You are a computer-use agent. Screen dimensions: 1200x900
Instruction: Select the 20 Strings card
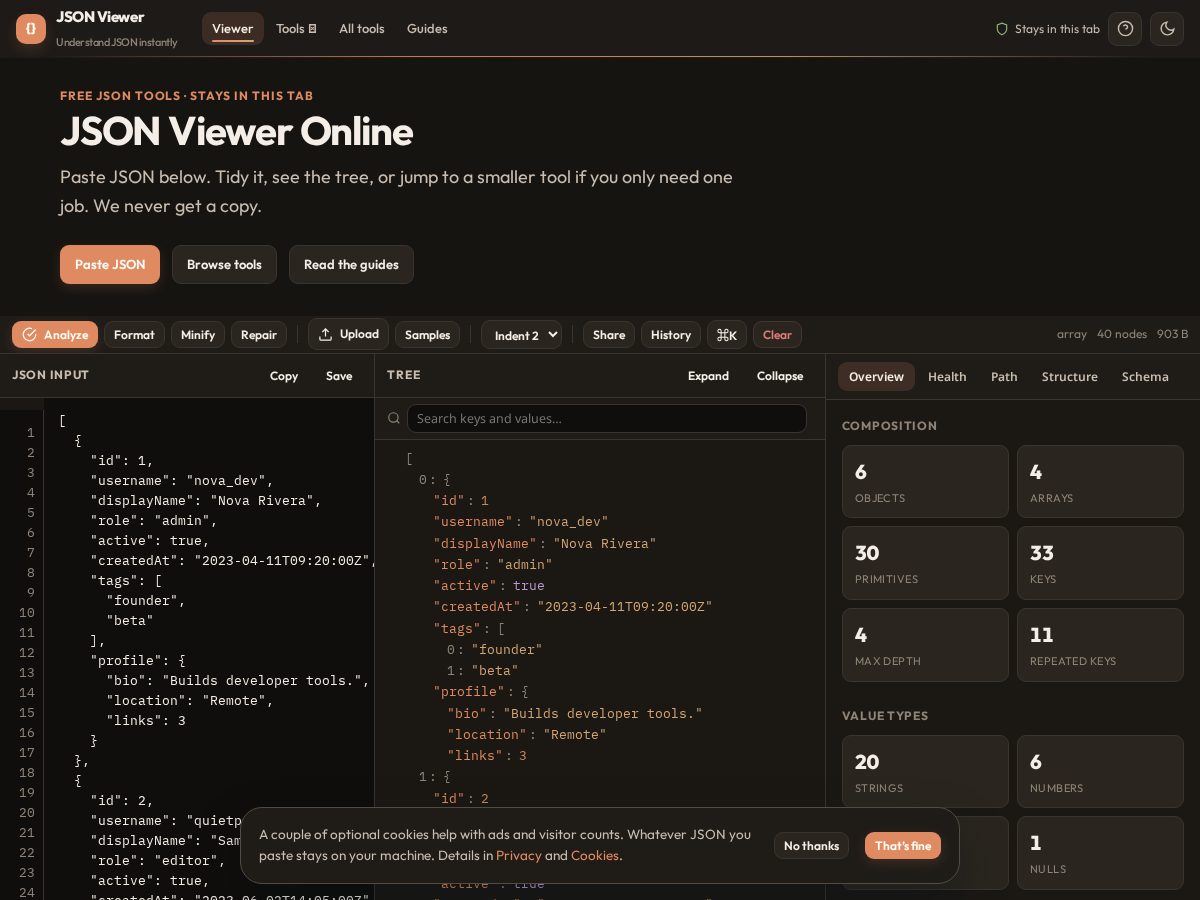click(925, 771)
